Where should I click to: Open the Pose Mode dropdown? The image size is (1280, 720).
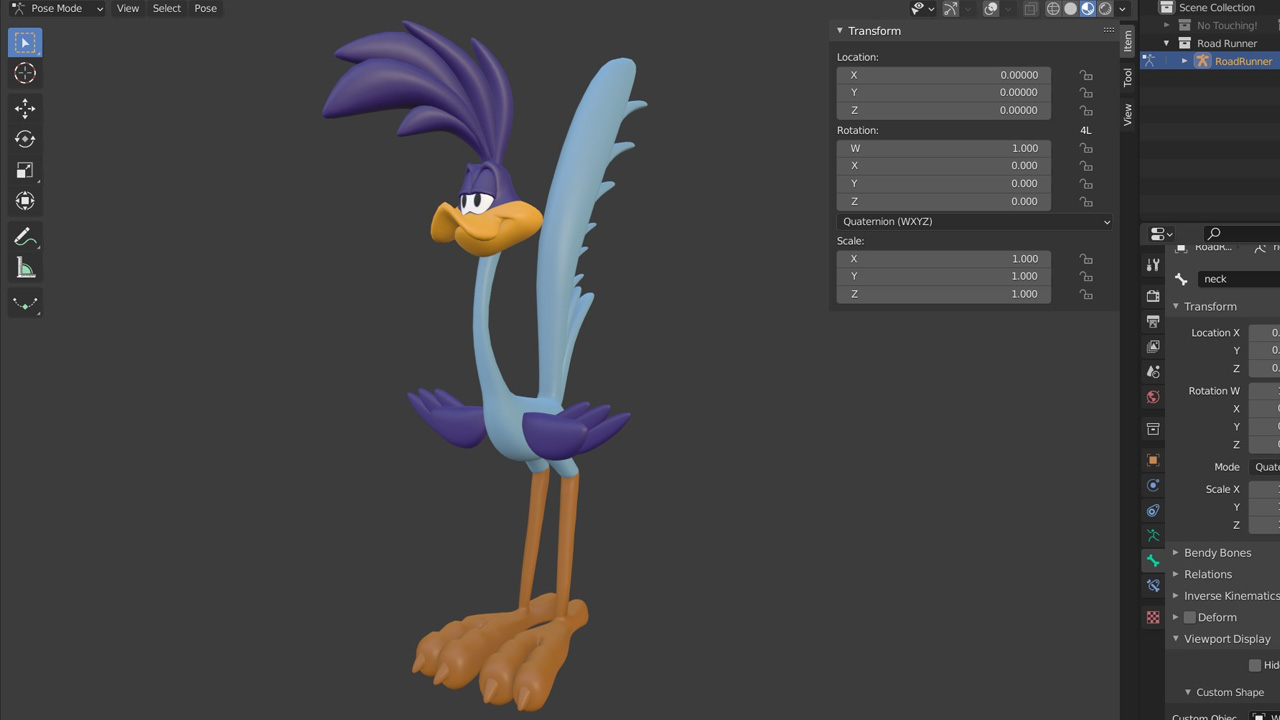[x=57, y=9]
